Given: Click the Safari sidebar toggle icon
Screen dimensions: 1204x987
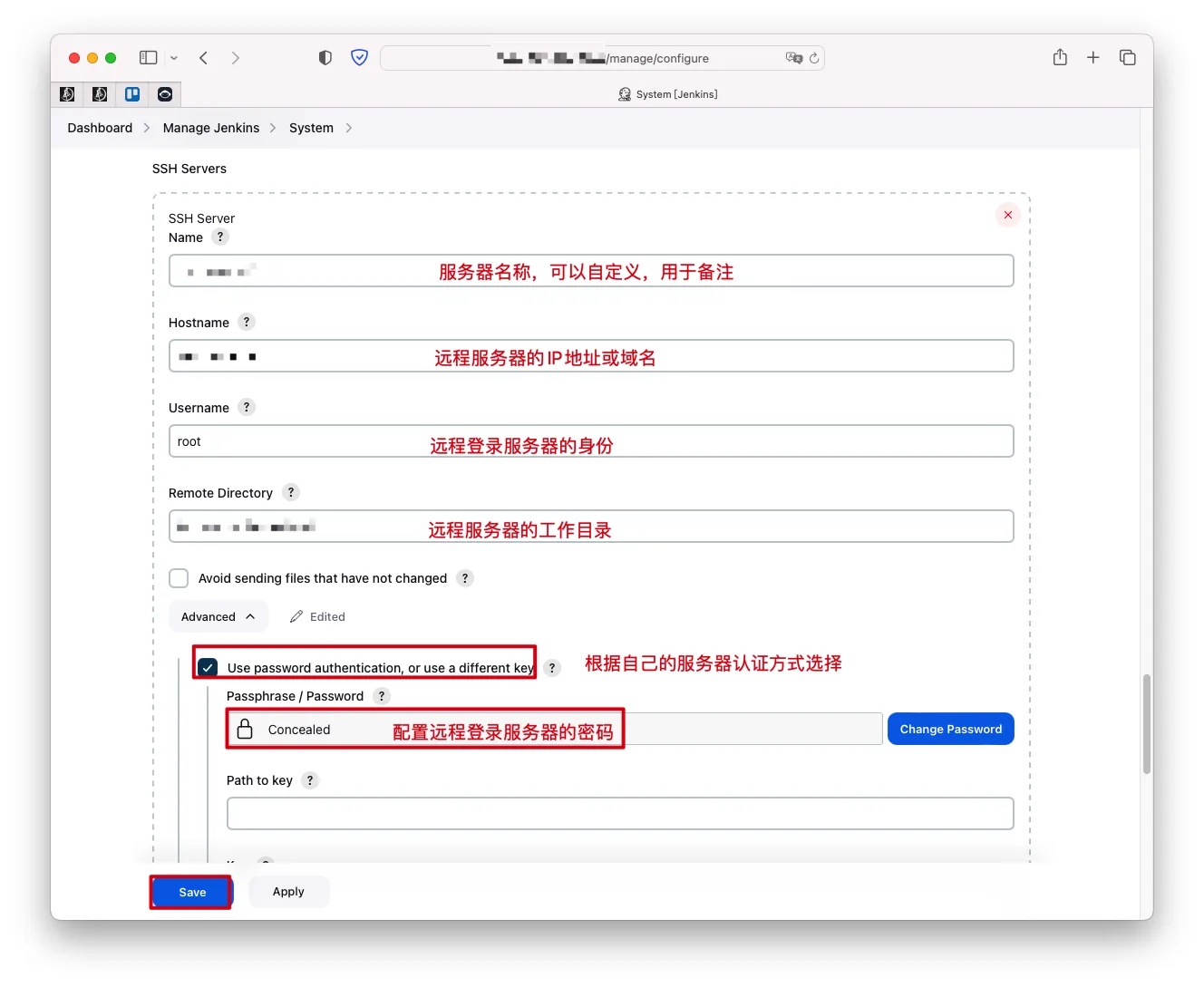Looking at the screenshot, I should [148, 58].
